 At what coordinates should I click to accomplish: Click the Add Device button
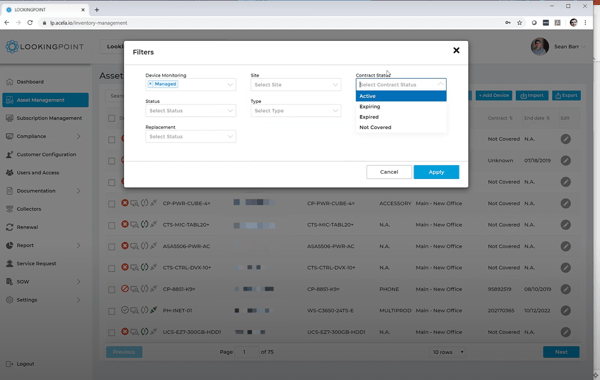point(494,95)
